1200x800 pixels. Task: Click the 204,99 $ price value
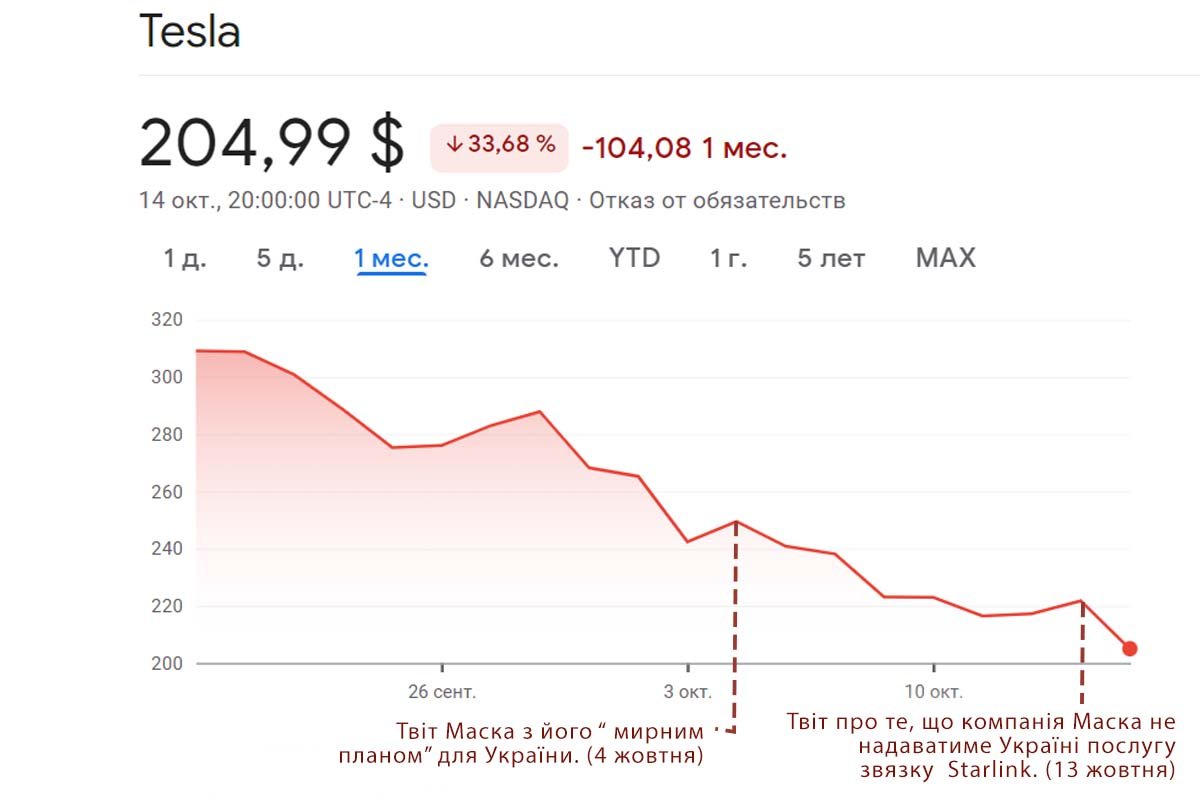click(x=271, y=143)
